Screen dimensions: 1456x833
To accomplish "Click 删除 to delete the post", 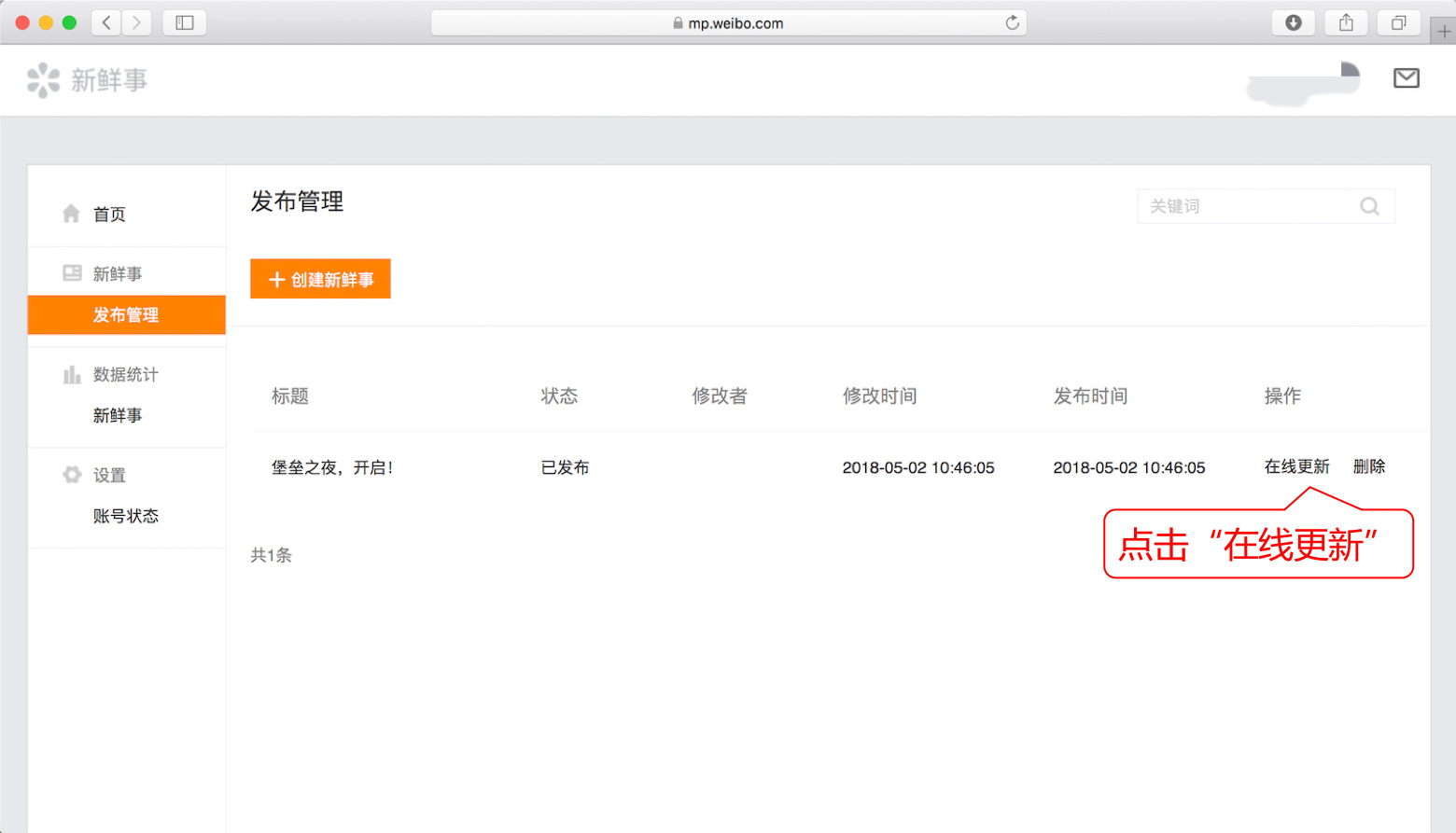I will point(1368,466).
